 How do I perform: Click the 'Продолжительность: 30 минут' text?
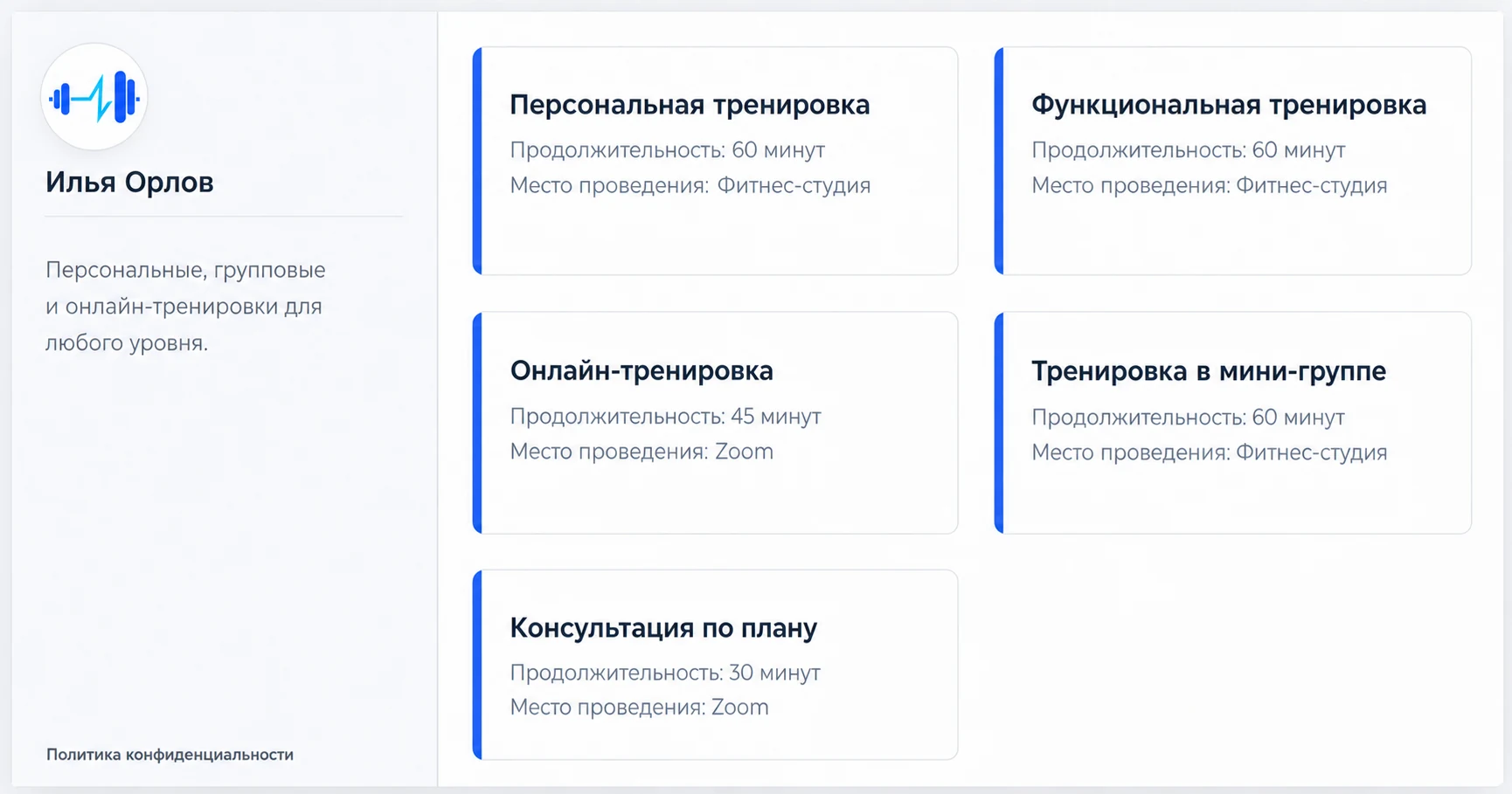pos(665,673)
